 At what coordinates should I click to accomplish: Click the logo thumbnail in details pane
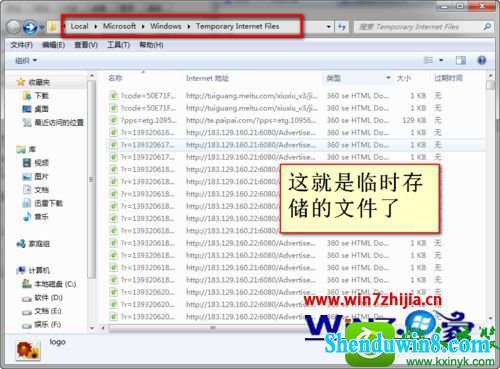pyautogui.click(x=28, y=350)
